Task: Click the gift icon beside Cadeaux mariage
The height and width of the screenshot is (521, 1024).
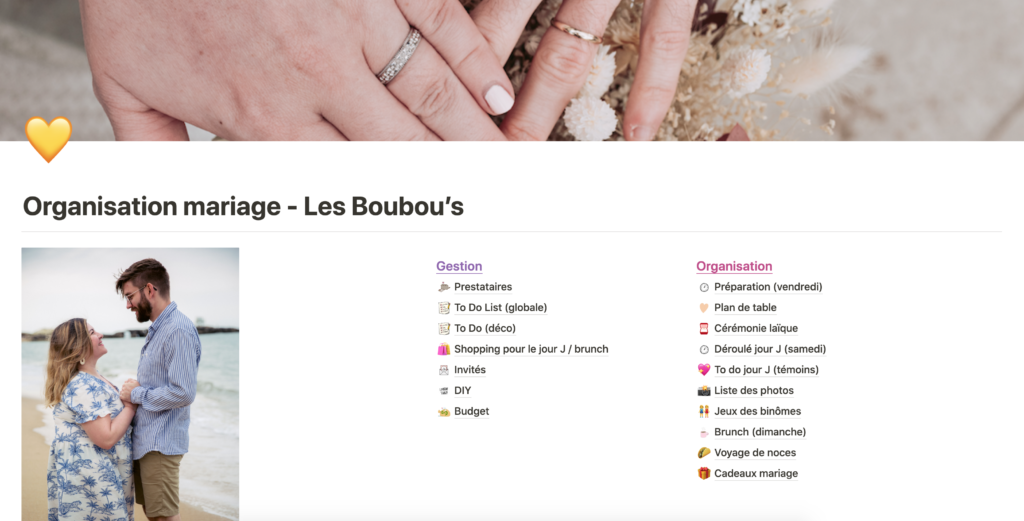Action: point(703,473)
